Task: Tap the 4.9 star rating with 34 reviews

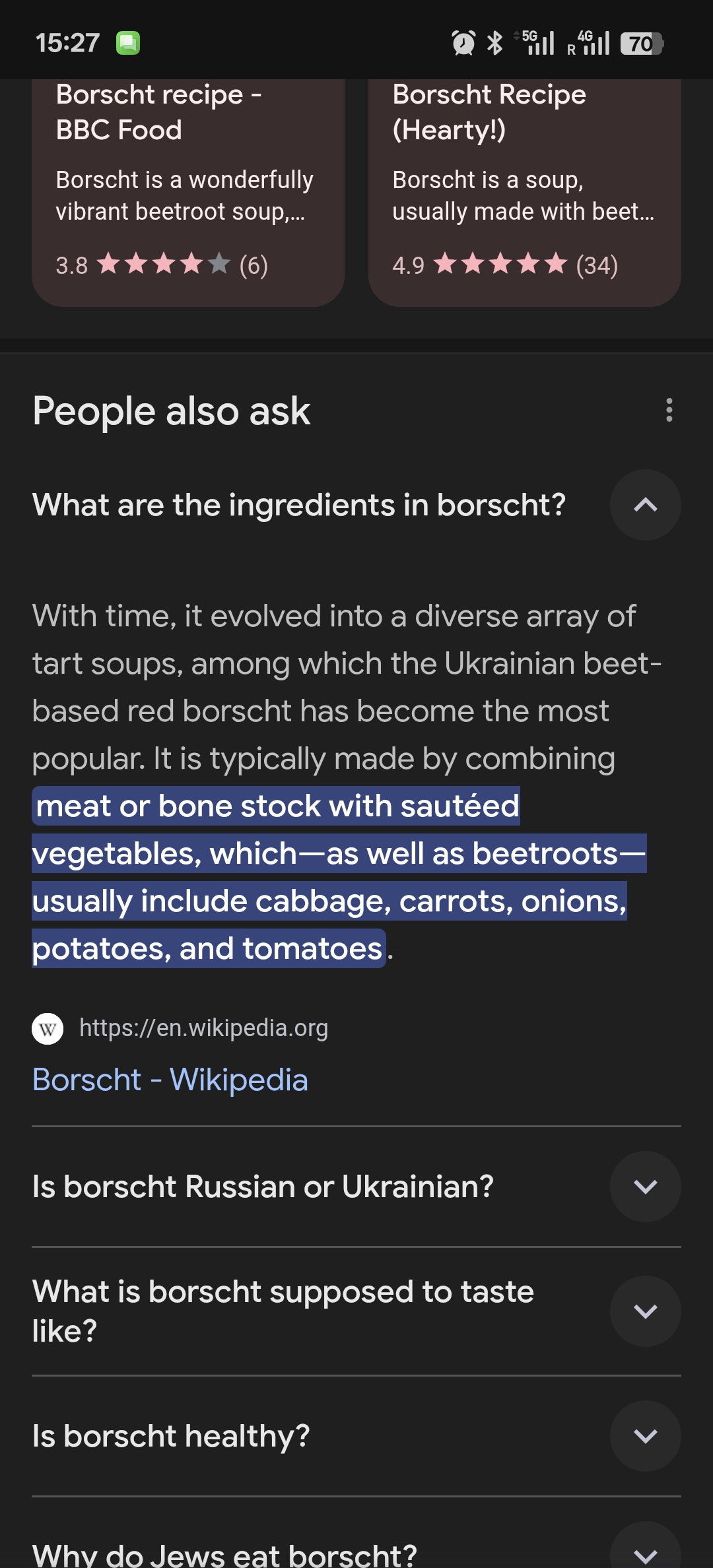Action: pos(505,265)
